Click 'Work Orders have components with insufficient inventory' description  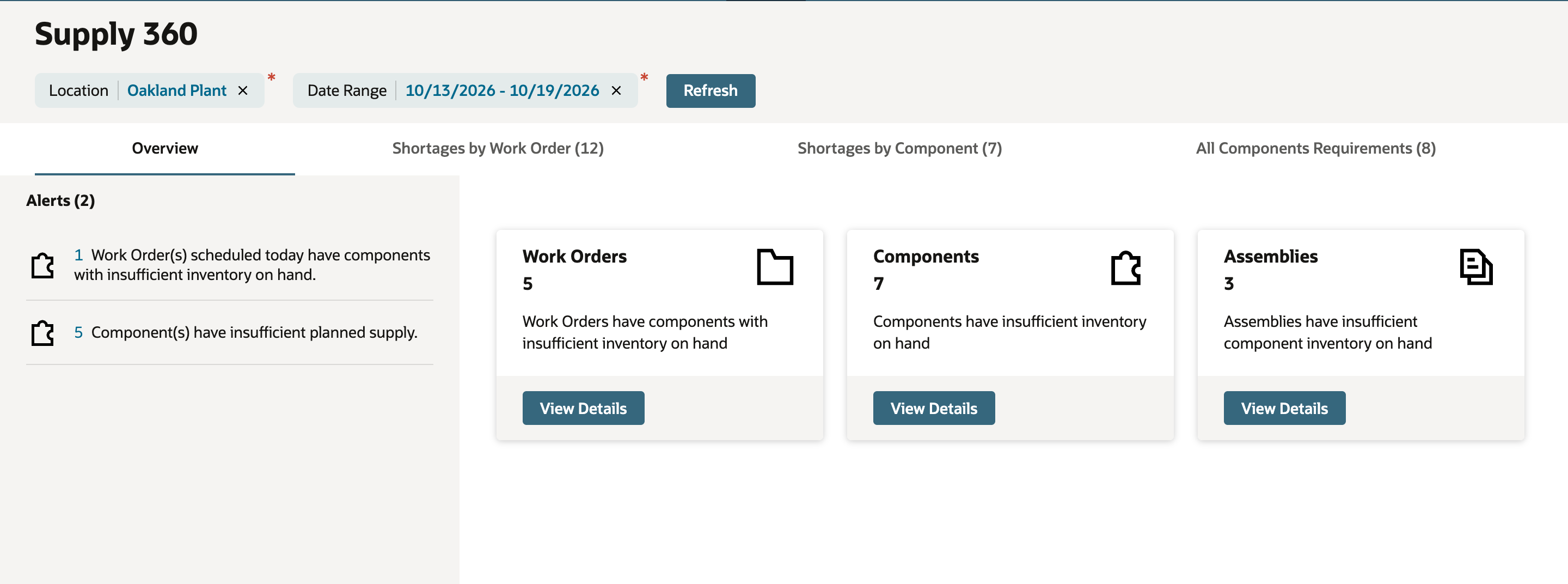[645, 332]
